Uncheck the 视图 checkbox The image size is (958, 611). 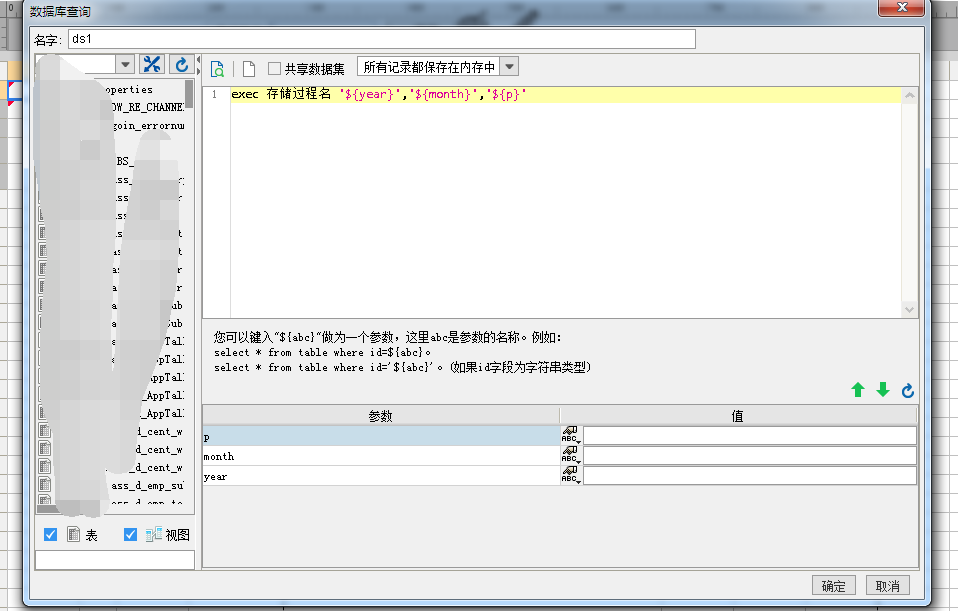130,535
